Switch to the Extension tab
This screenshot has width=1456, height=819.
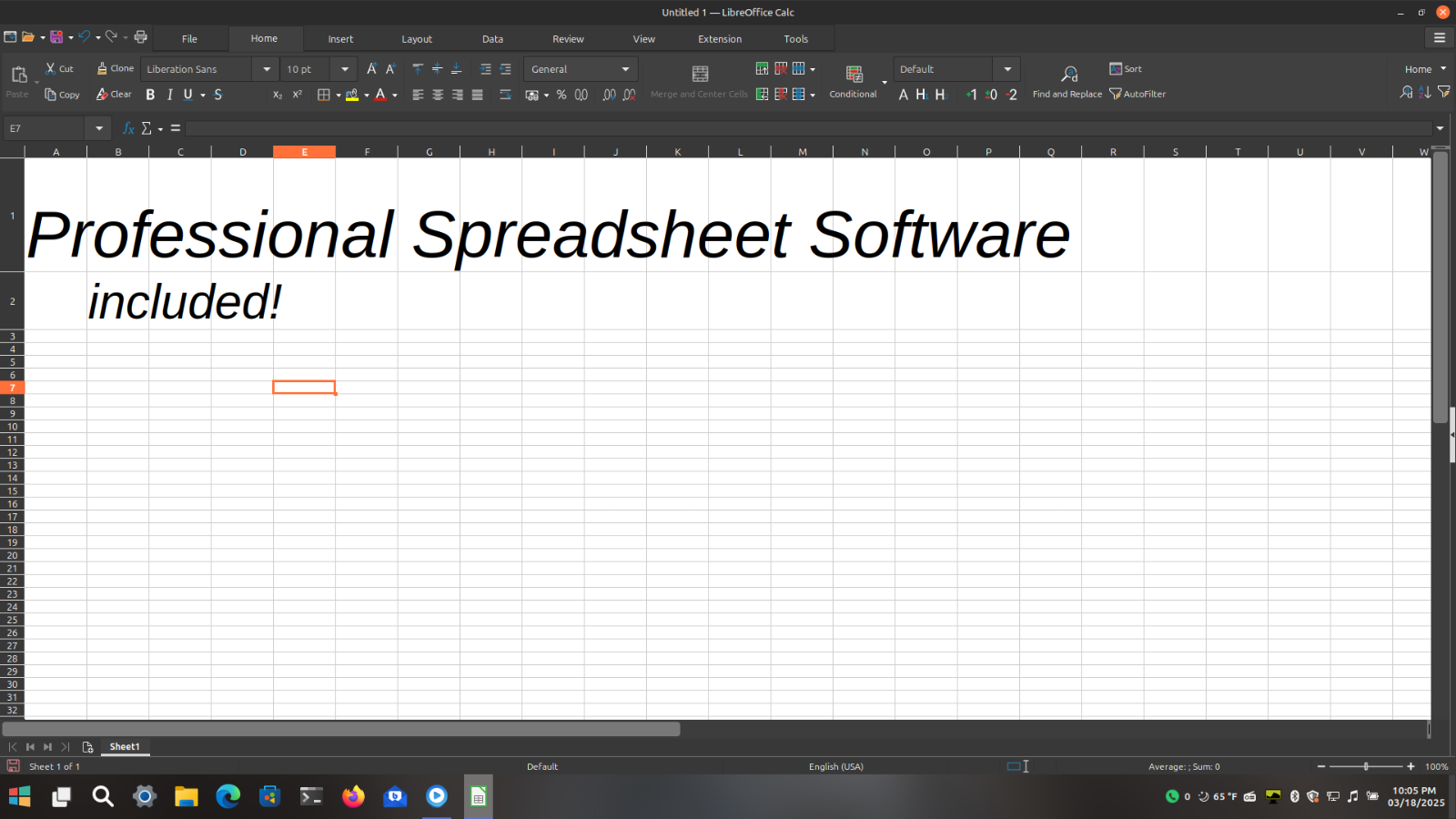point(720,39)
